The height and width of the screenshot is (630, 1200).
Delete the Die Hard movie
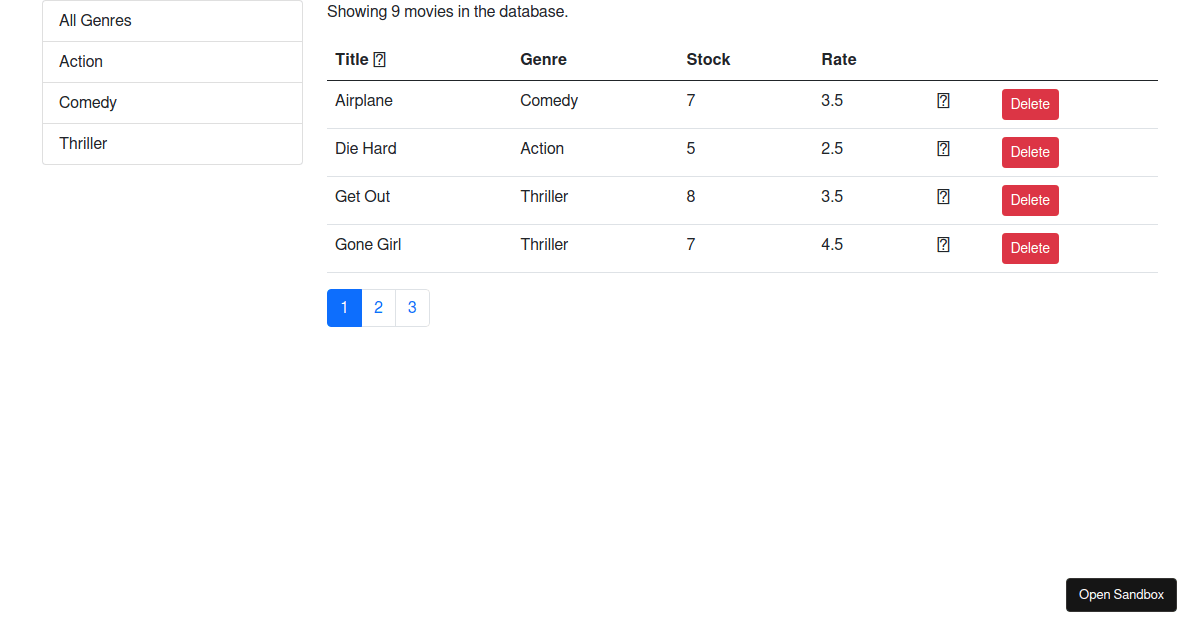(x=1030, y=152)
